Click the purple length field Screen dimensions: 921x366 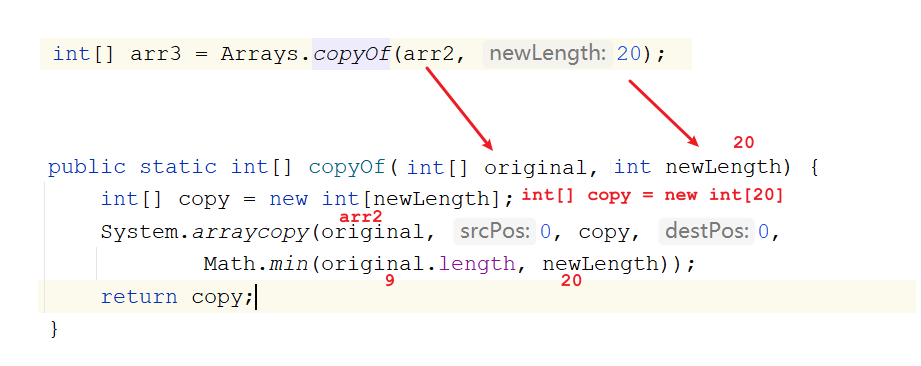[477, 265]
